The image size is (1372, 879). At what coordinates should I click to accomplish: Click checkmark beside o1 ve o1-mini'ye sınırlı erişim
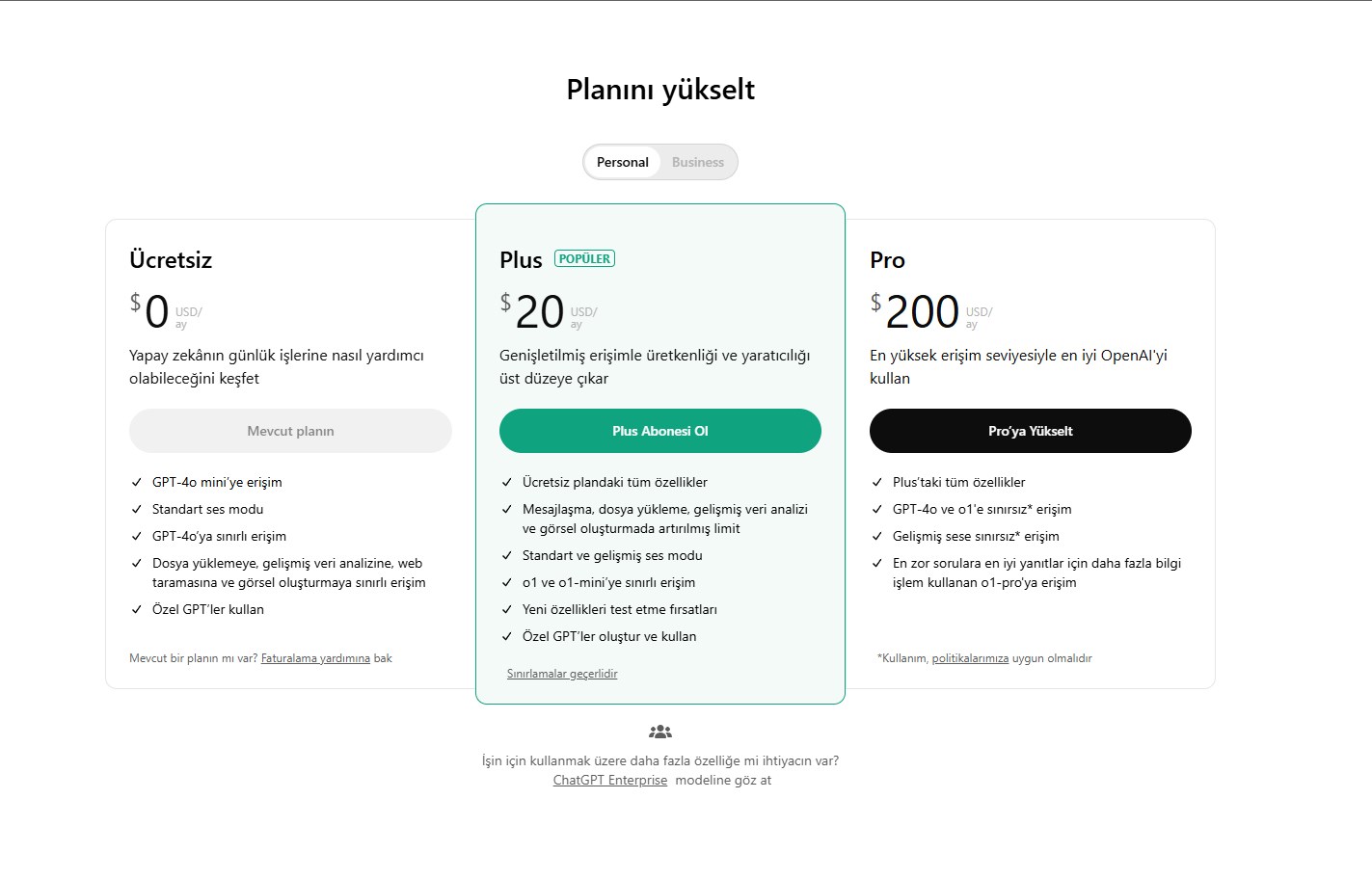coord(507,582)
